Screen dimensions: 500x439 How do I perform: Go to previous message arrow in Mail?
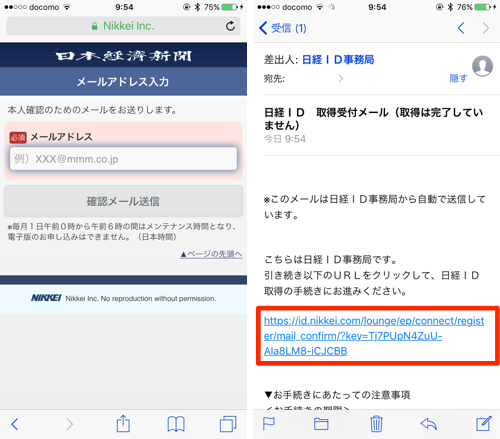click(x=461, y=28)
